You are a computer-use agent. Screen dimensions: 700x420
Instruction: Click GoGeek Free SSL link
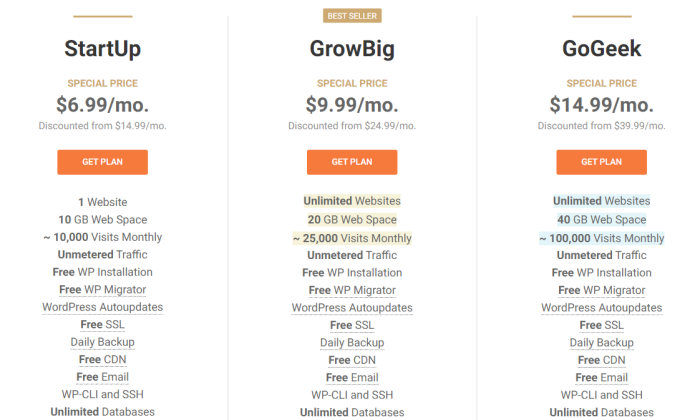point(602,325)
